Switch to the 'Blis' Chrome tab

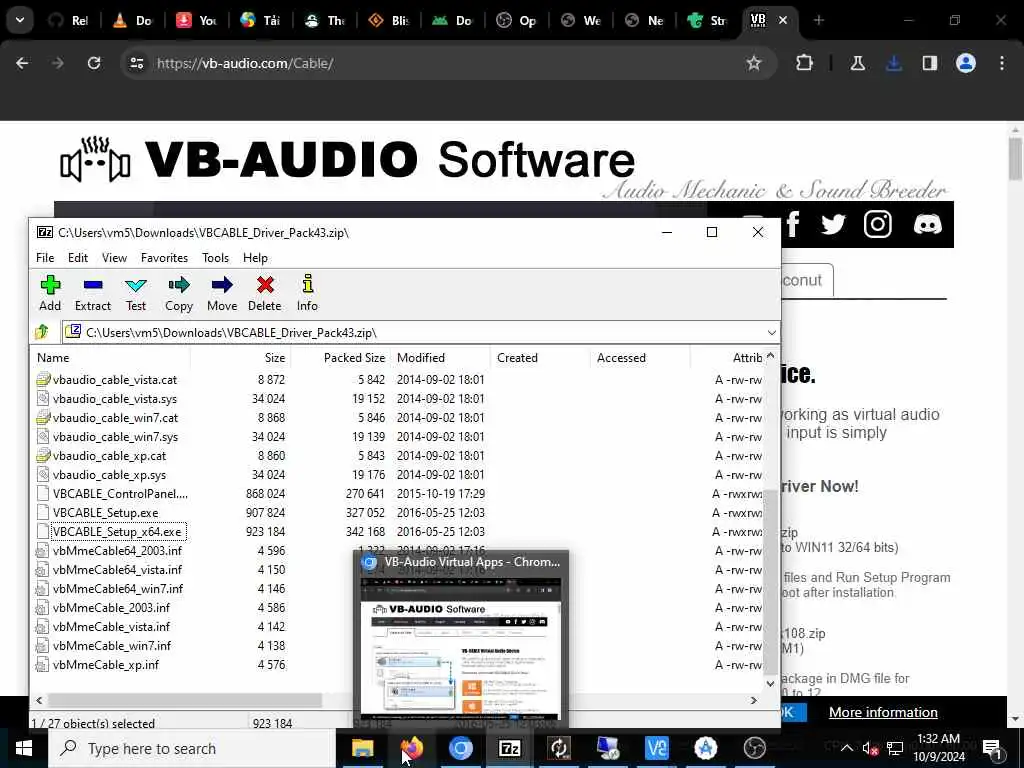(x=390, y=20)
